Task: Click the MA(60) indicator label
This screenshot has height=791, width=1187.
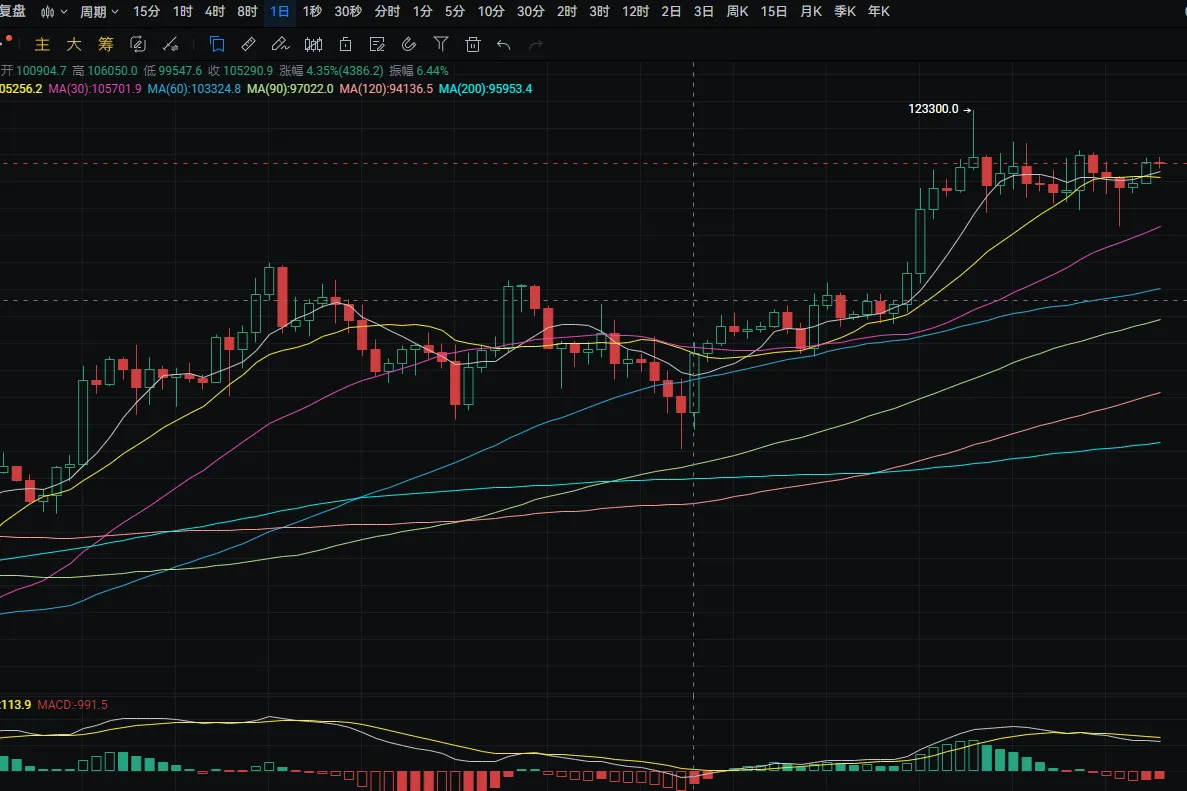Action: point(194,89)
